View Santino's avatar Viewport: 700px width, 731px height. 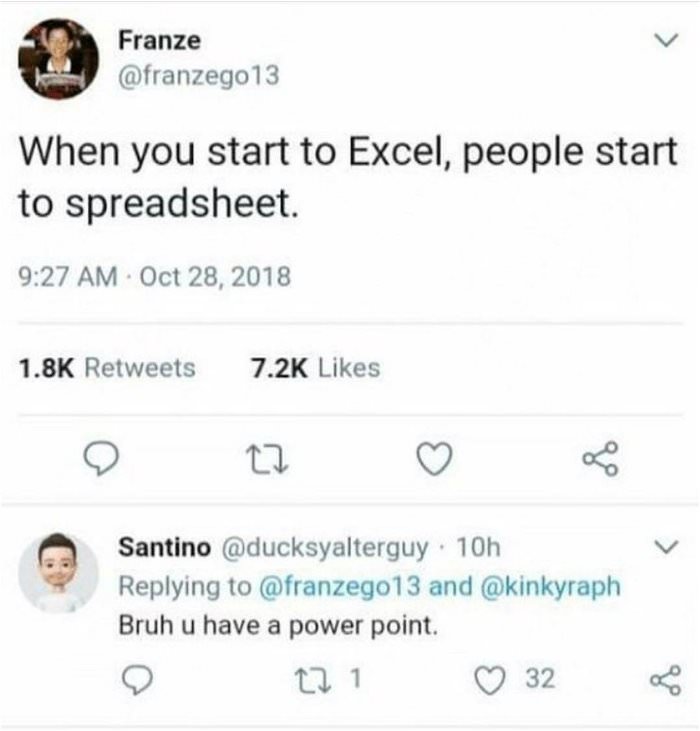pos(58,572)
